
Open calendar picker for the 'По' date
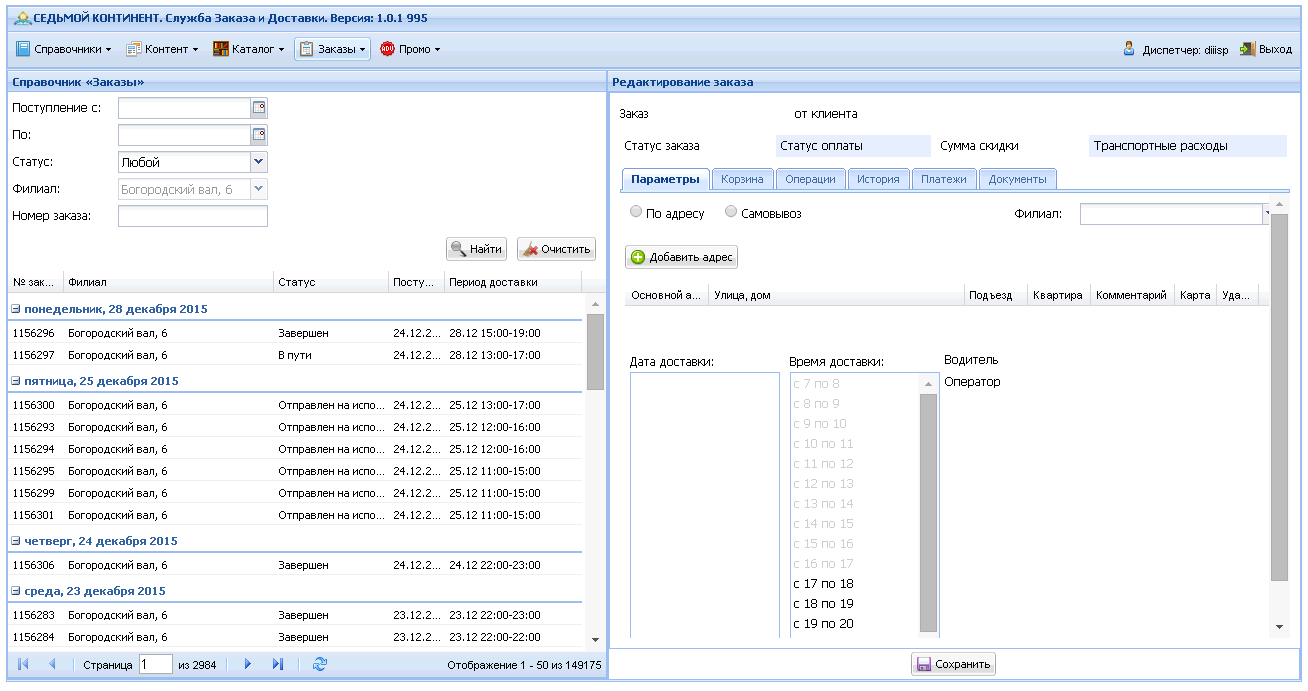(259, 135)
